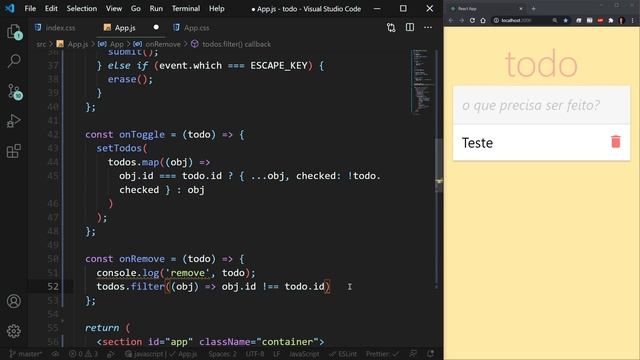Click the Open Changes icon in the editor toolbar
The height and width of the screenshot is (360, 640).
391,27
